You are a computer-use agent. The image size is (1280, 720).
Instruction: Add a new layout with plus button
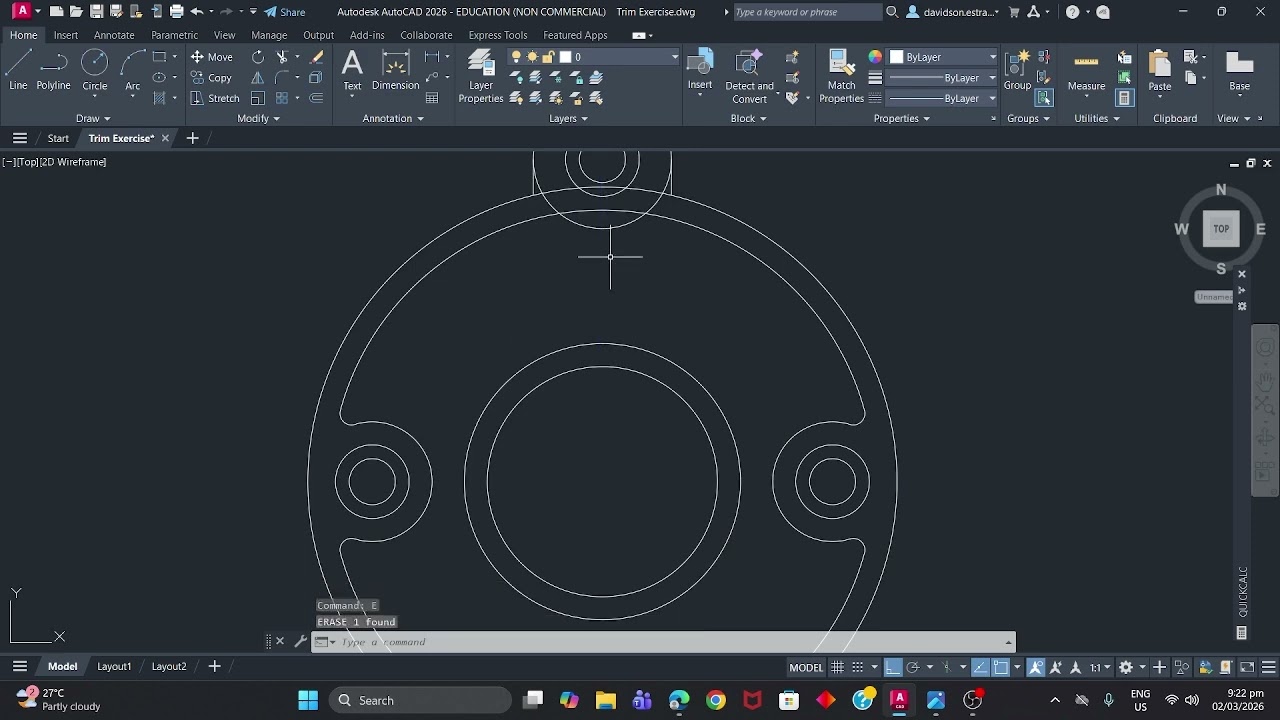[x=214, y=666]
